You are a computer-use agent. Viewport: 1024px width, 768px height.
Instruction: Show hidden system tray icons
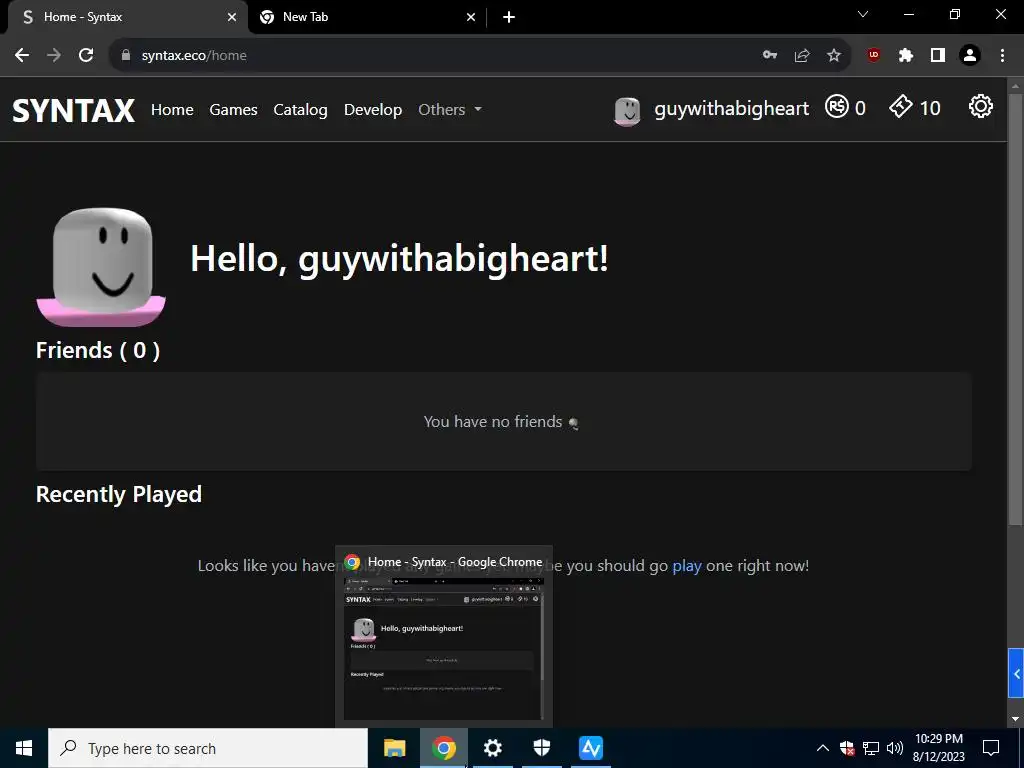(x=823, y=748)
